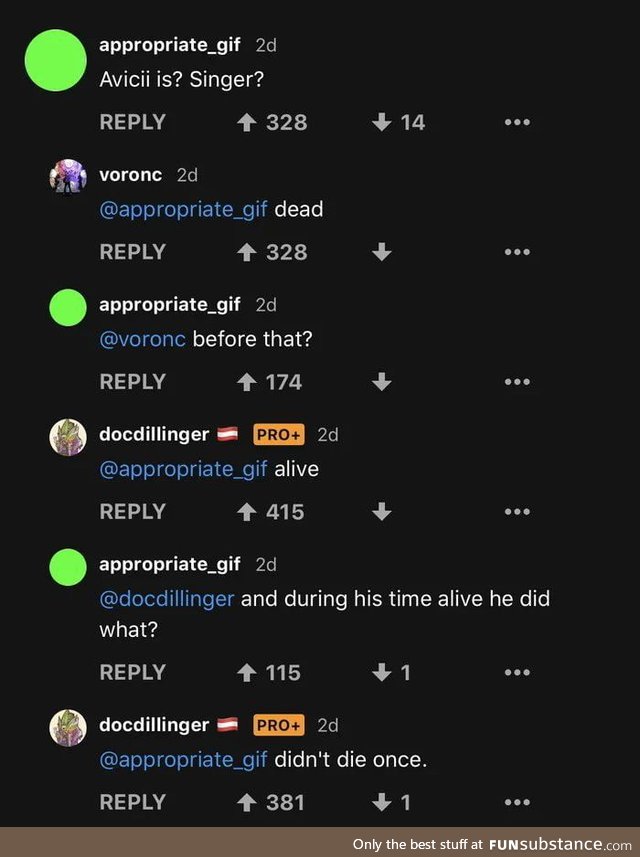Downvote voronc's 'dead' reply

point(381,252)
